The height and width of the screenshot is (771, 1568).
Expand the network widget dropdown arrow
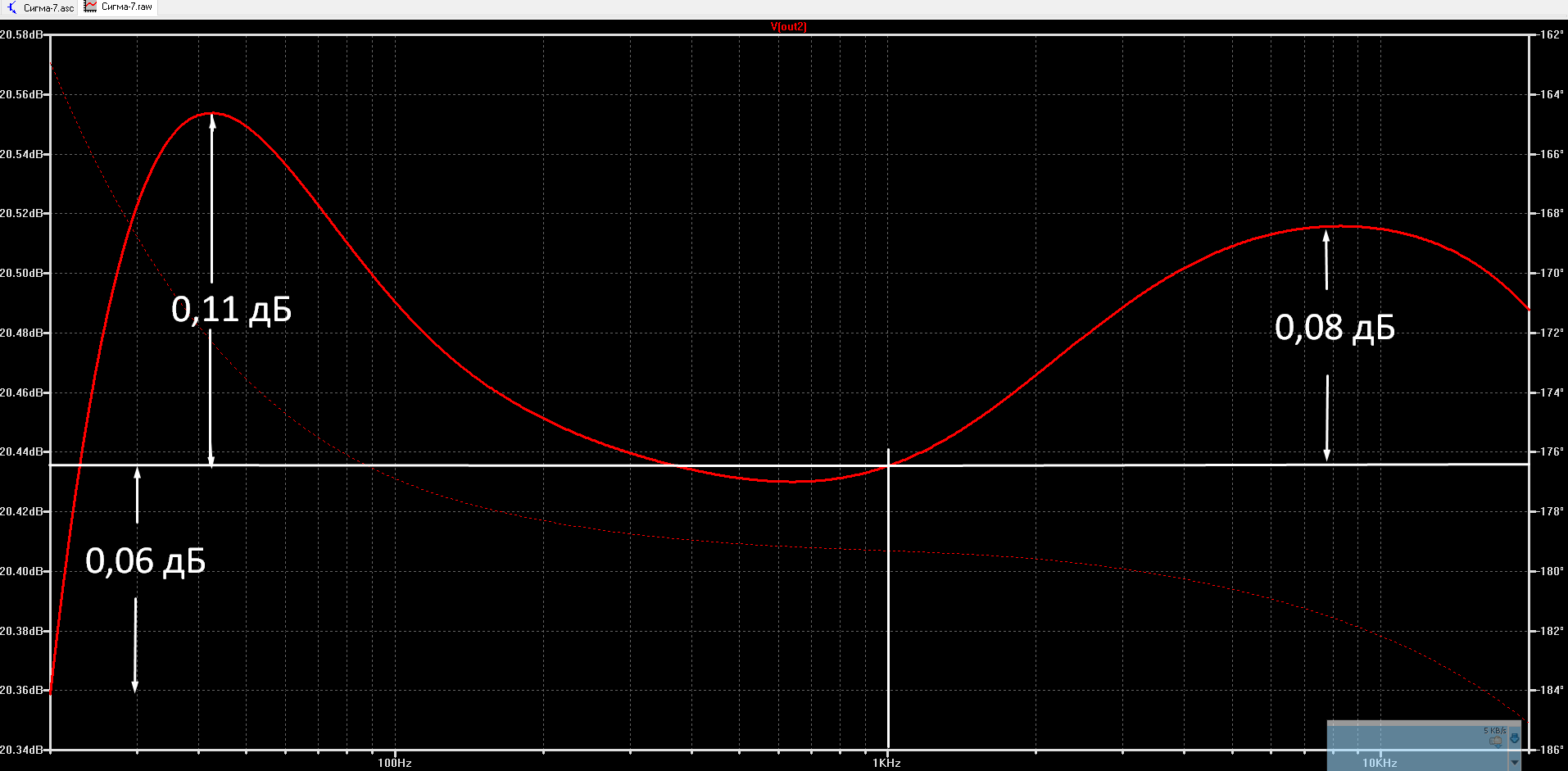(x=1515, y=763)
